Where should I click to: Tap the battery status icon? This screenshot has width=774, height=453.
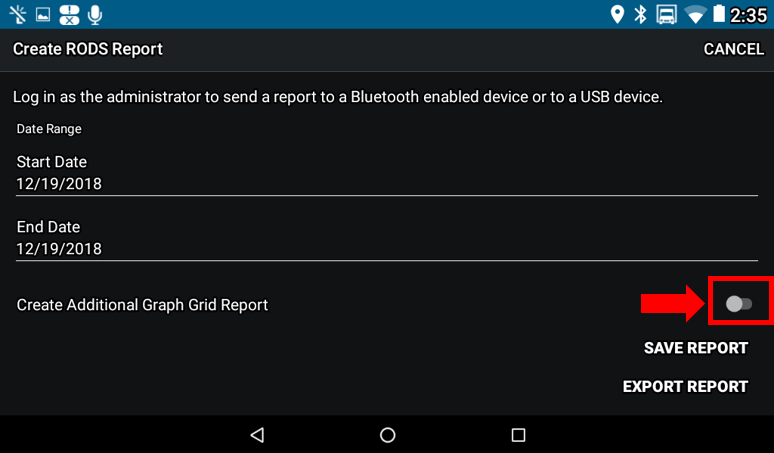719,14
